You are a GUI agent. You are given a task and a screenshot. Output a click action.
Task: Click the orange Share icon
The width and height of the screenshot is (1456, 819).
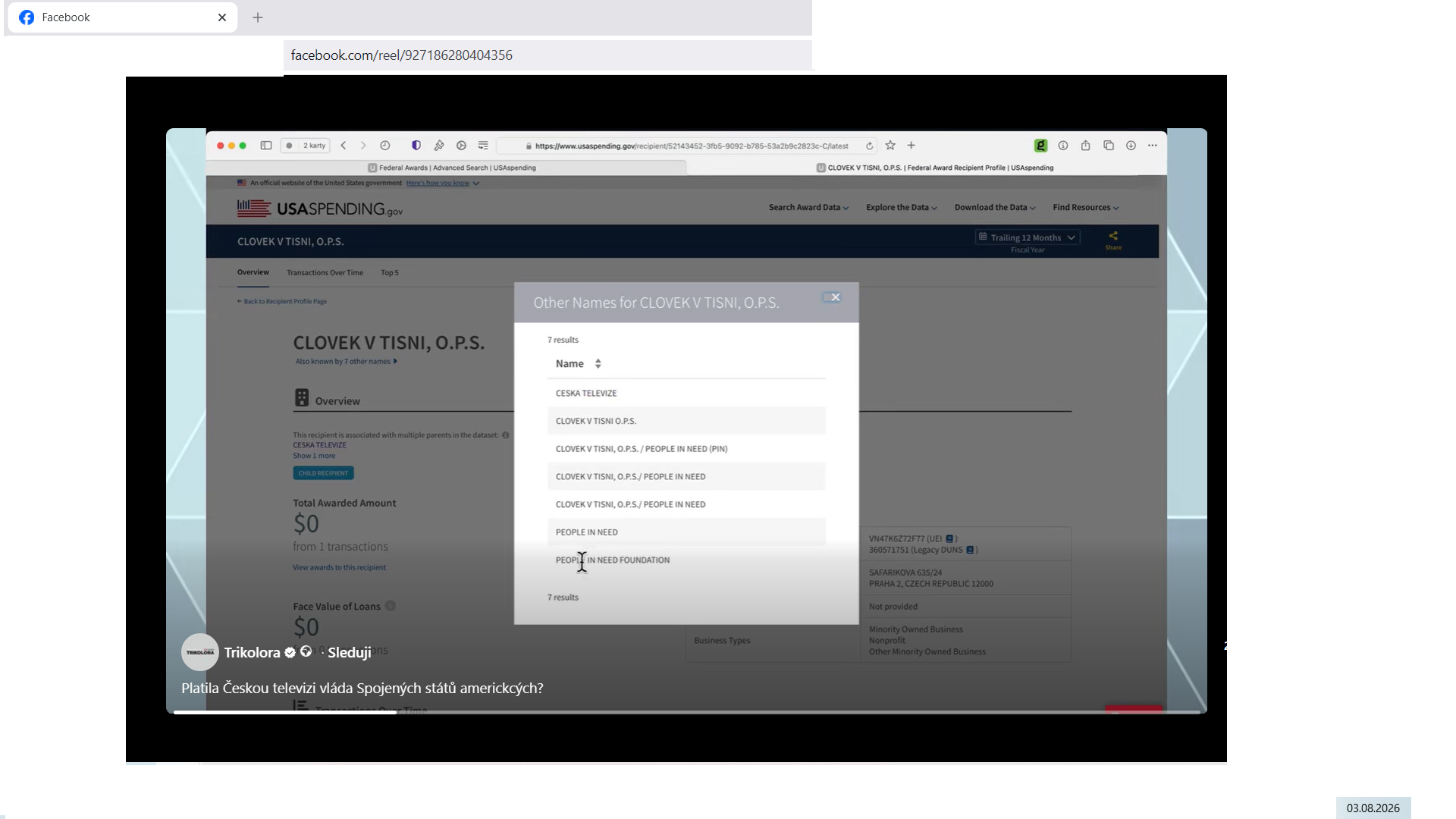pyautogui.click(x=1113, y=240)
